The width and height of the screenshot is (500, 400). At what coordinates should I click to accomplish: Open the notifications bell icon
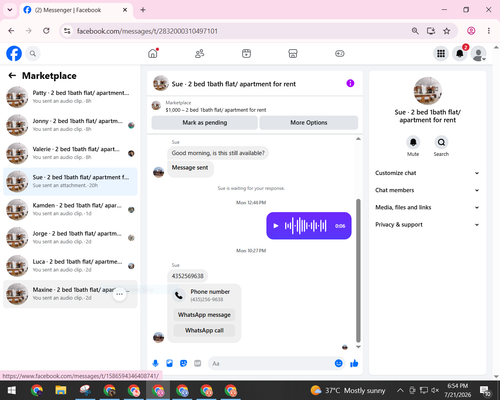[460, 54]
